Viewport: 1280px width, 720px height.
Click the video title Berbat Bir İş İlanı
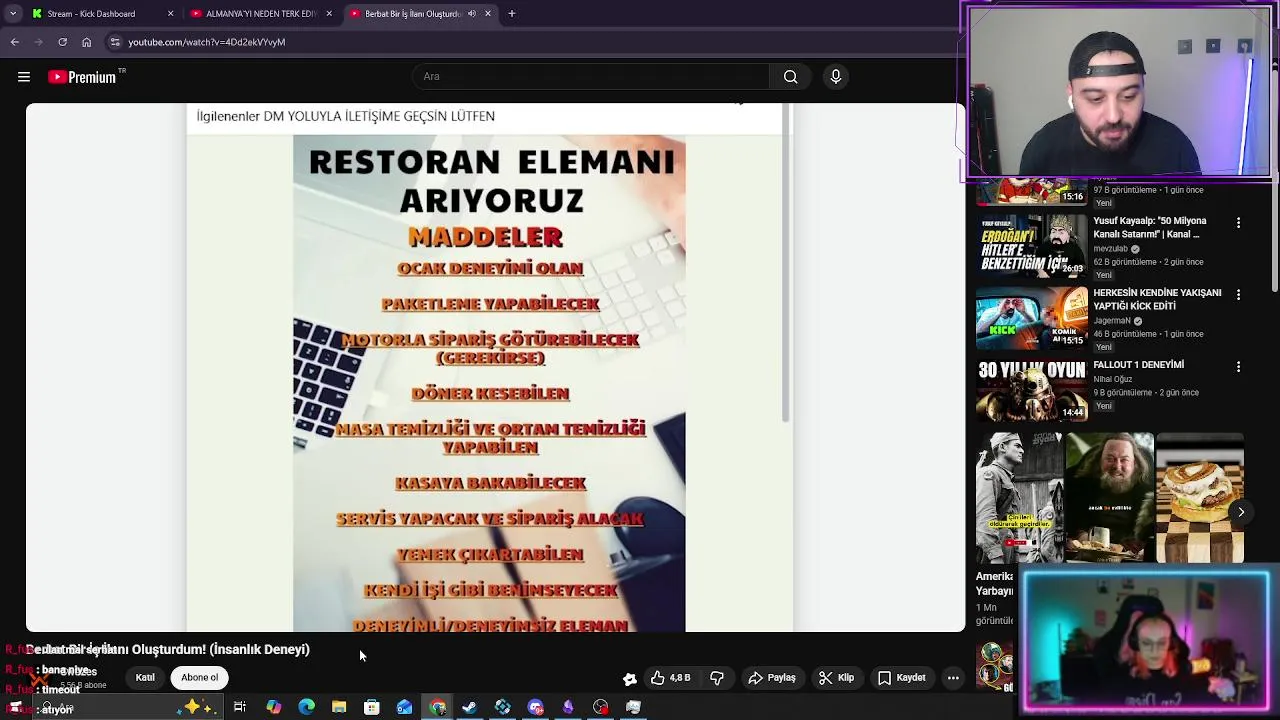point(168,649)
